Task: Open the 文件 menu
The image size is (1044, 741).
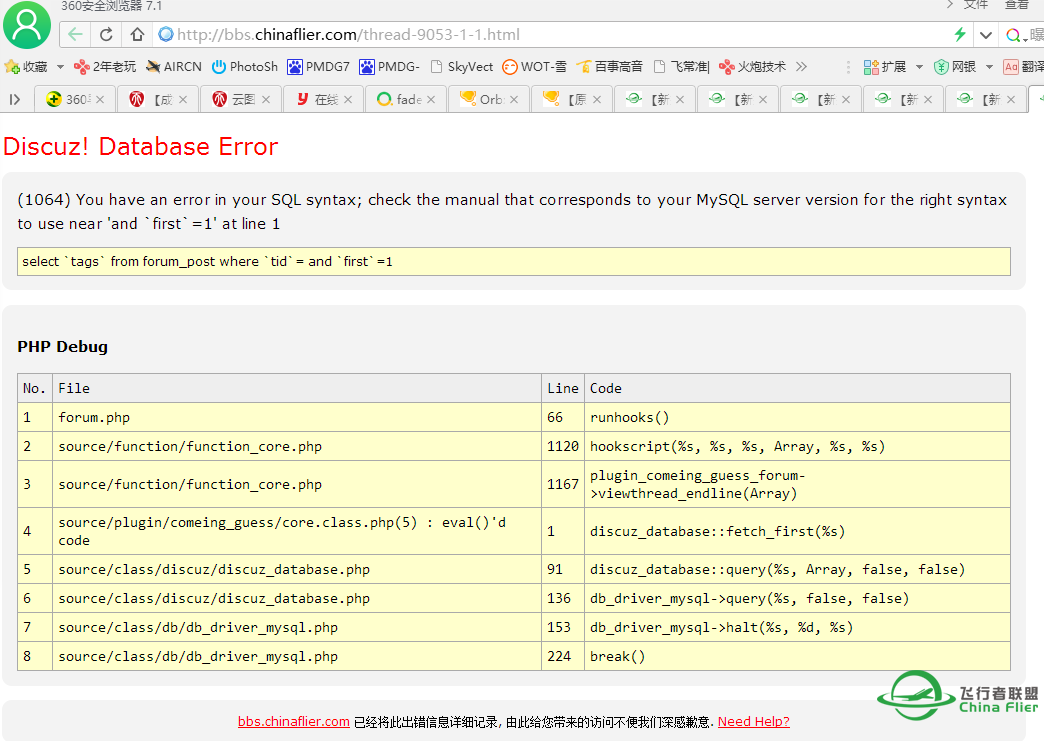Action: (x=975, y=5)
